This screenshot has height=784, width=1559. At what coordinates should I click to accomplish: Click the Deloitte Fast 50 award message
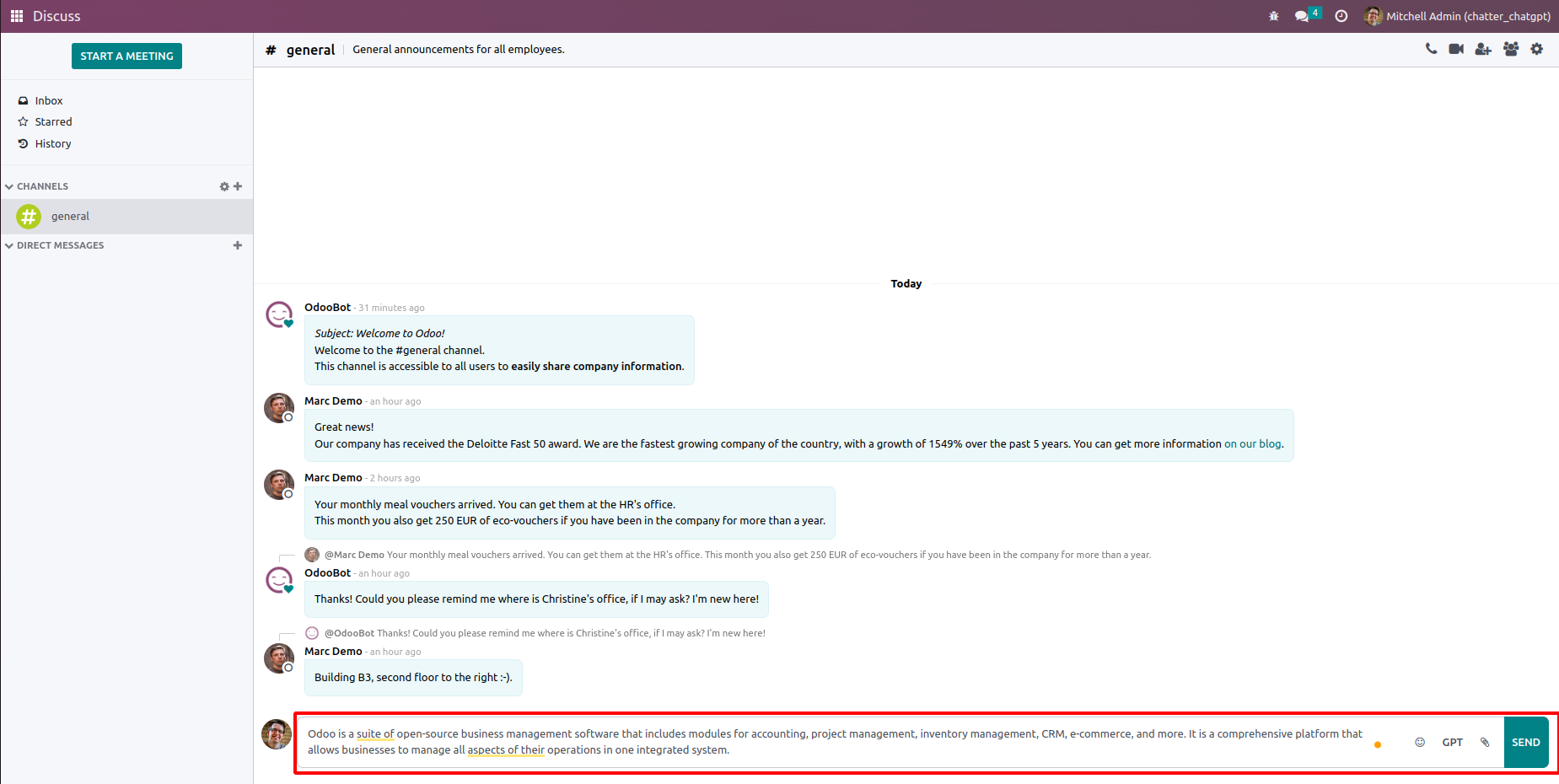(798, 436)
